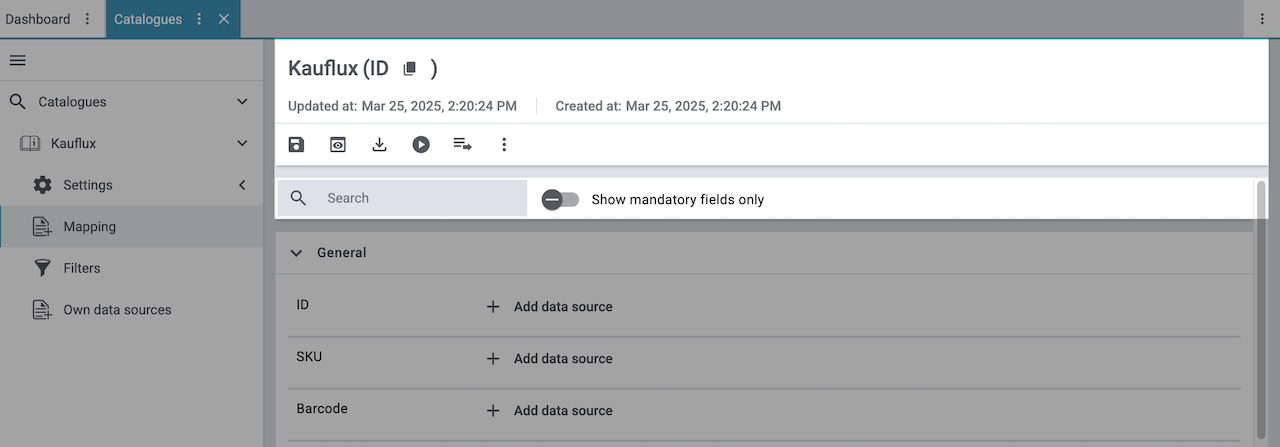Close the Catalogues tab
The height and width of the screenshot is (447, 1280).
(x=224, y=19)
